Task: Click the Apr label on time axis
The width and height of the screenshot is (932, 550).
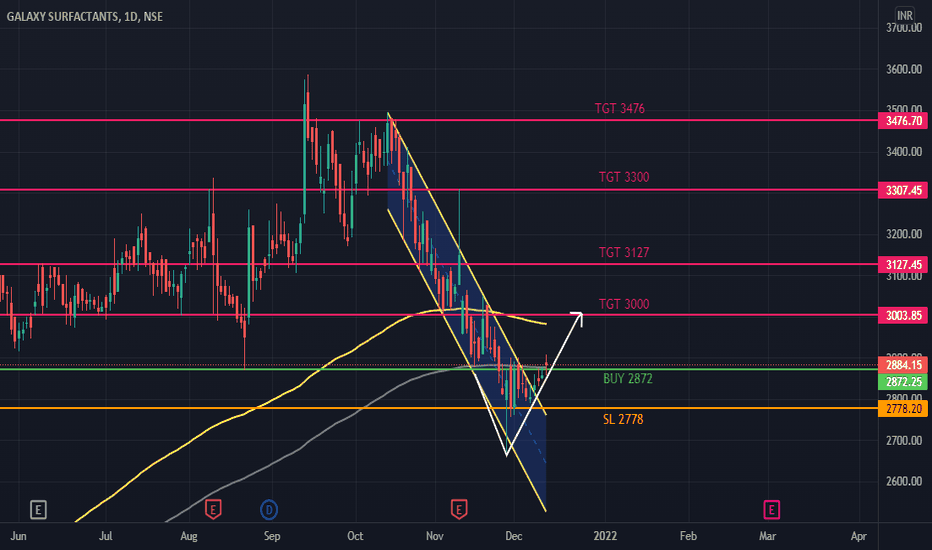Action: [858, 536]
